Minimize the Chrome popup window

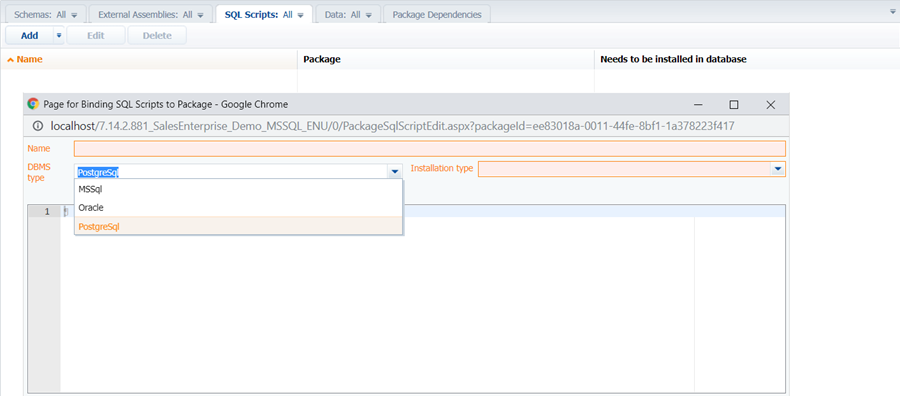click(x=698, y=104)
